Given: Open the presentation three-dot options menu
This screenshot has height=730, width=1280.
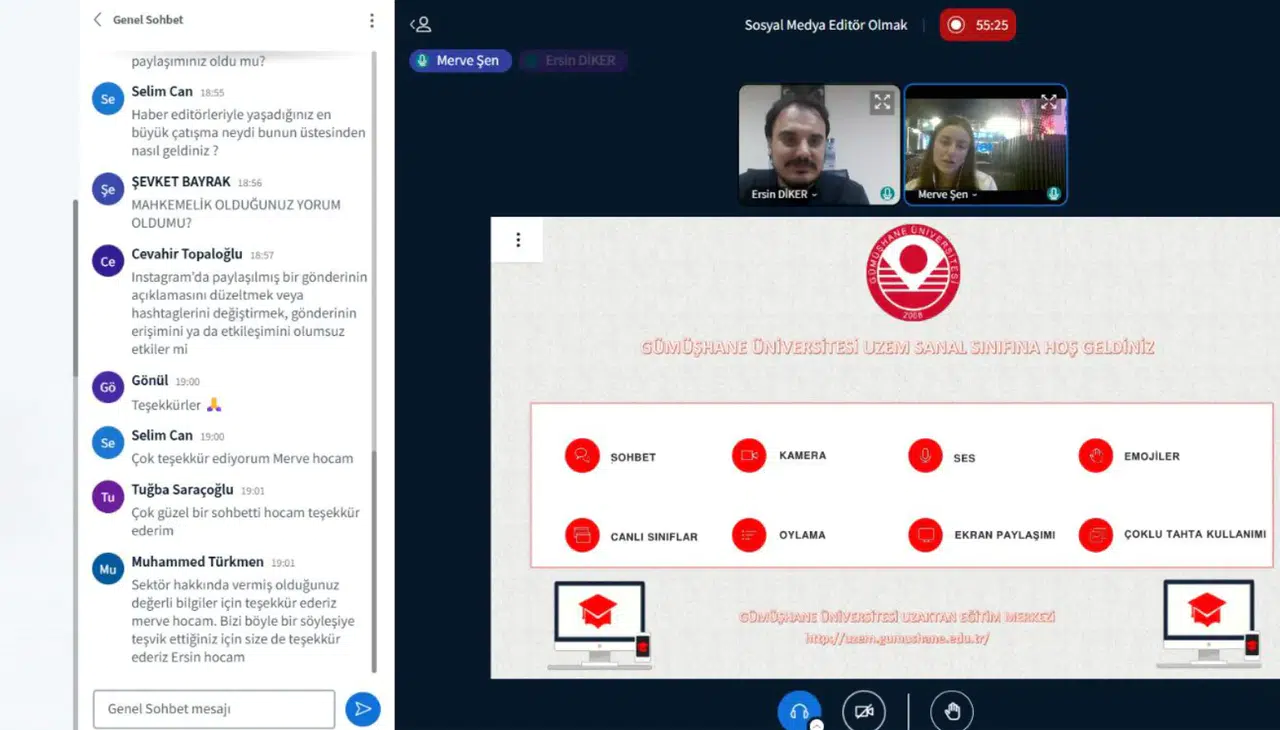Looking at the screenshot, I should (517, 240).
